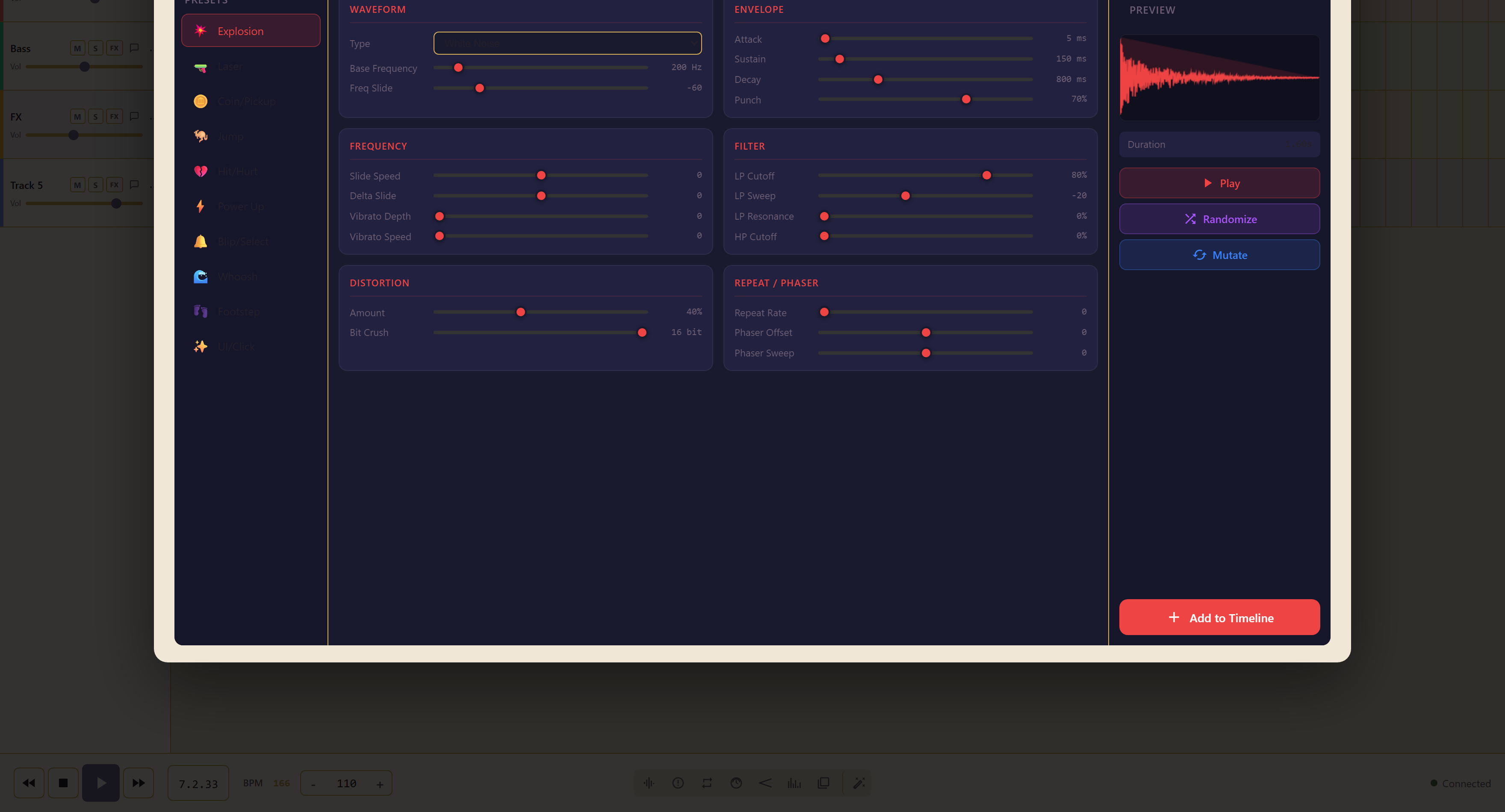Click the duplicate squares icon in toolbar
Image resolution: width=1505 pixels, height=812 pixels.
click(x=824, y=783)
